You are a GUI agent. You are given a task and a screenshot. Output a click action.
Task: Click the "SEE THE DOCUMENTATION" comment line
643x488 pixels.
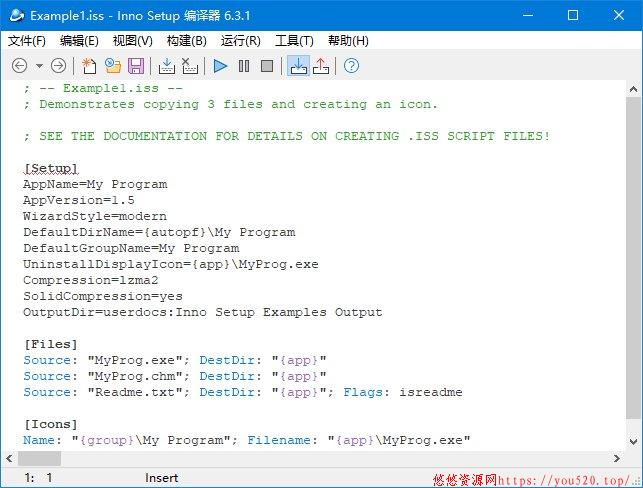click(x=287, y=137)
